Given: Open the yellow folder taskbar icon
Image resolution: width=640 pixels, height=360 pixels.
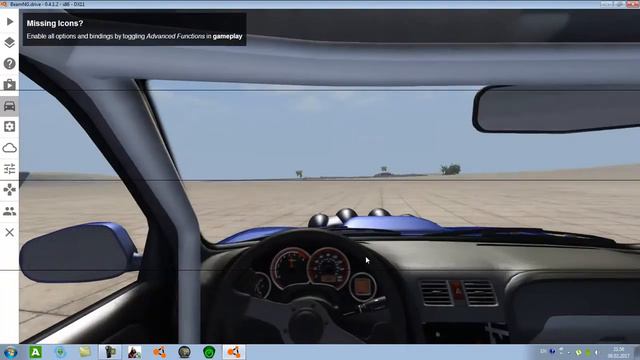Looking at the screenshot, I should (x=85, y=352).
